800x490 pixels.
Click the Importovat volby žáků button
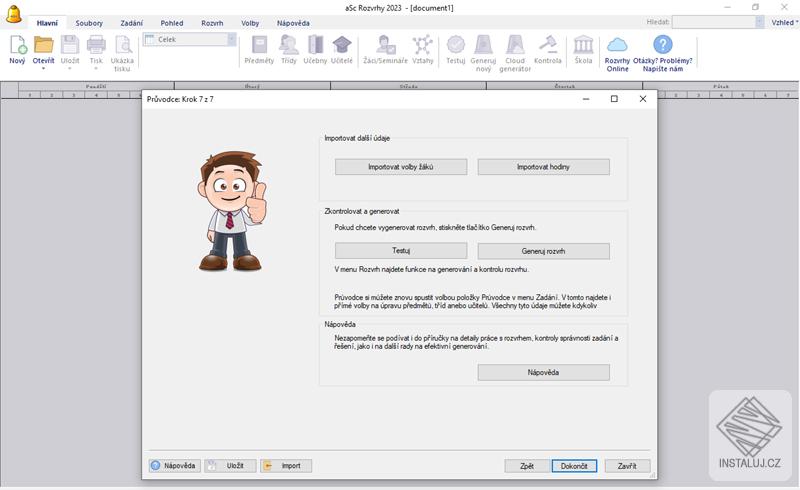tap(400, 167)
